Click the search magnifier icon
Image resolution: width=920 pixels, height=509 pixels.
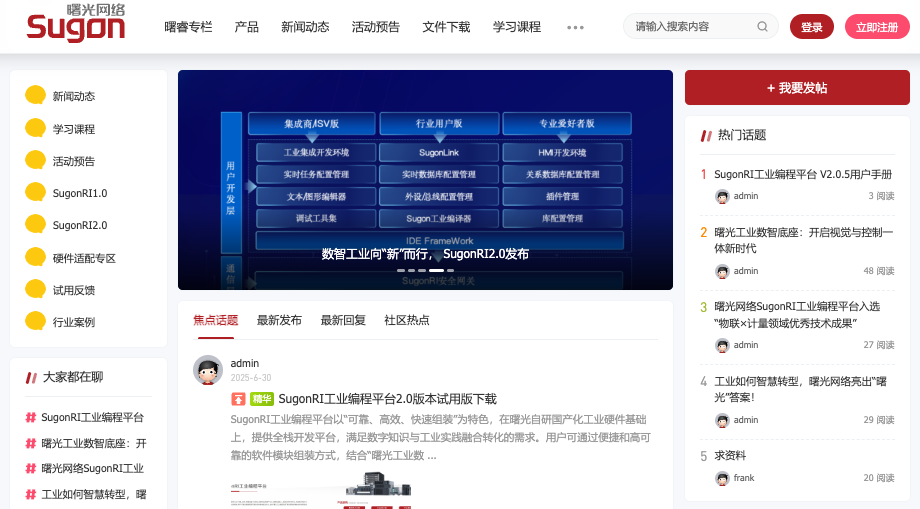pos(762,26)
